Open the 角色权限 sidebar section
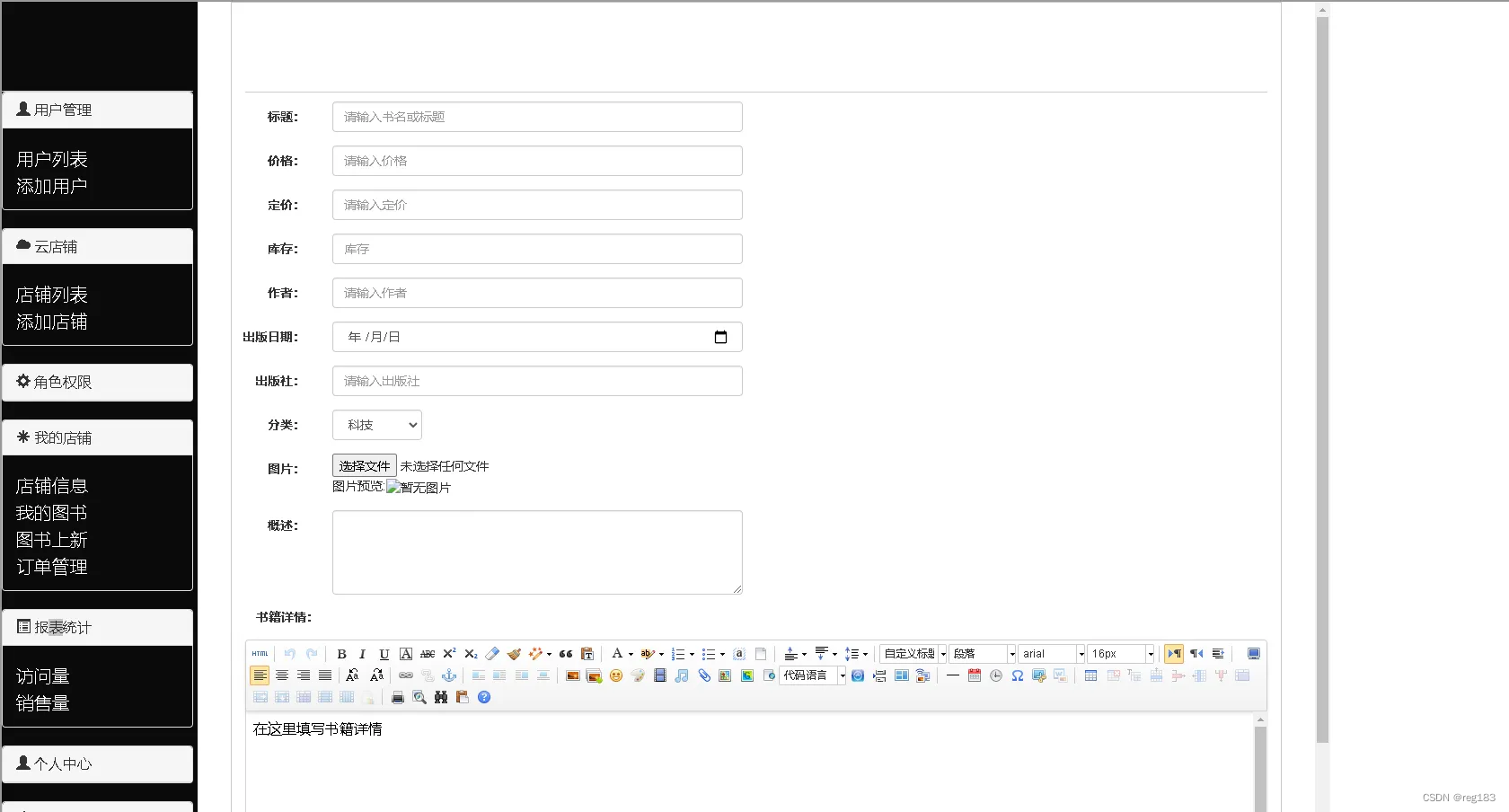The height and width of the screenshot is (812, 1509). tap(98, 382)
